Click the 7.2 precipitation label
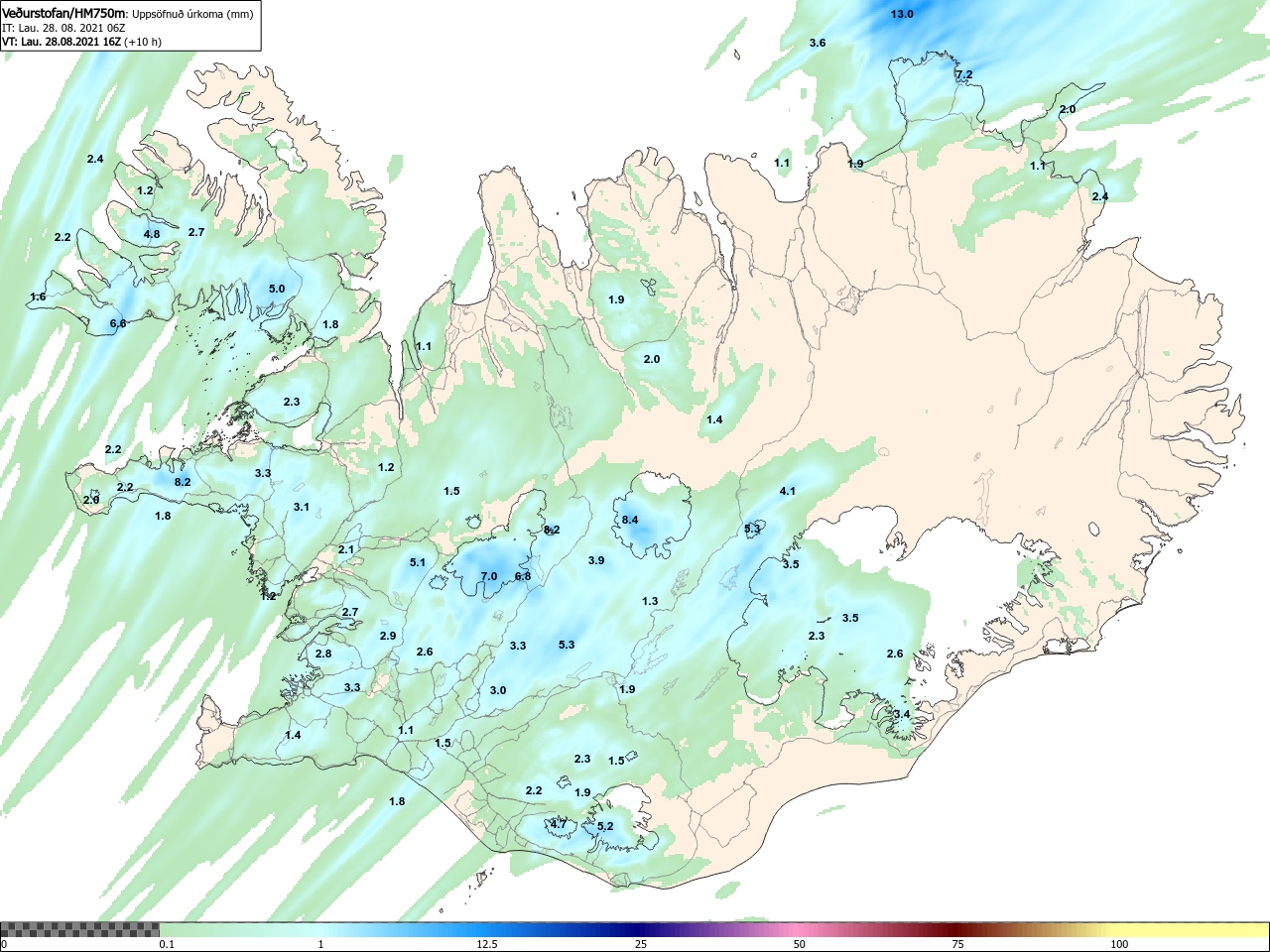The image size is (1270, 952). click(963, 75)
